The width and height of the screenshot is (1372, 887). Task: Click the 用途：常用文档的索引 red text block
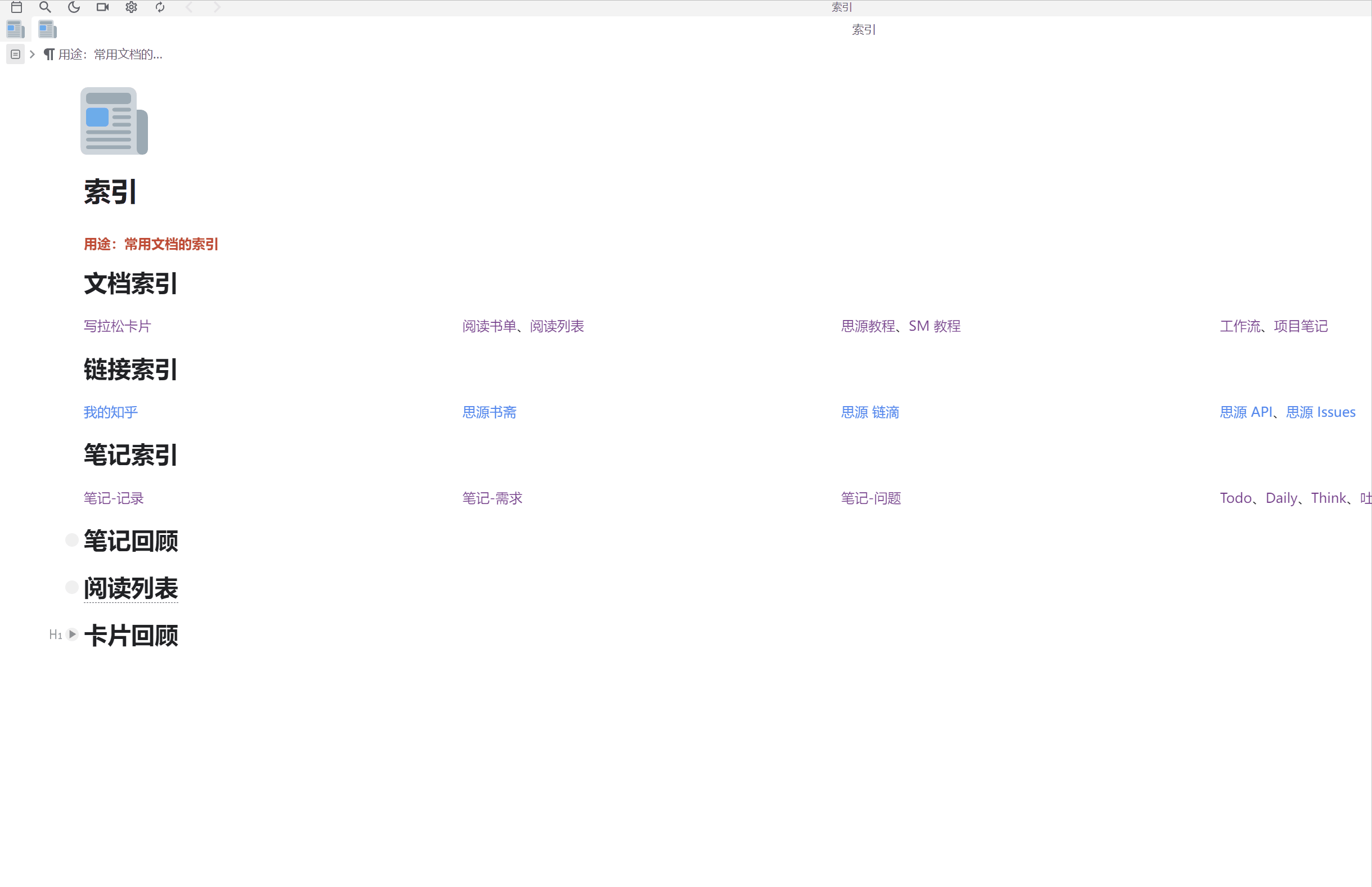click(x=150, y=244)
